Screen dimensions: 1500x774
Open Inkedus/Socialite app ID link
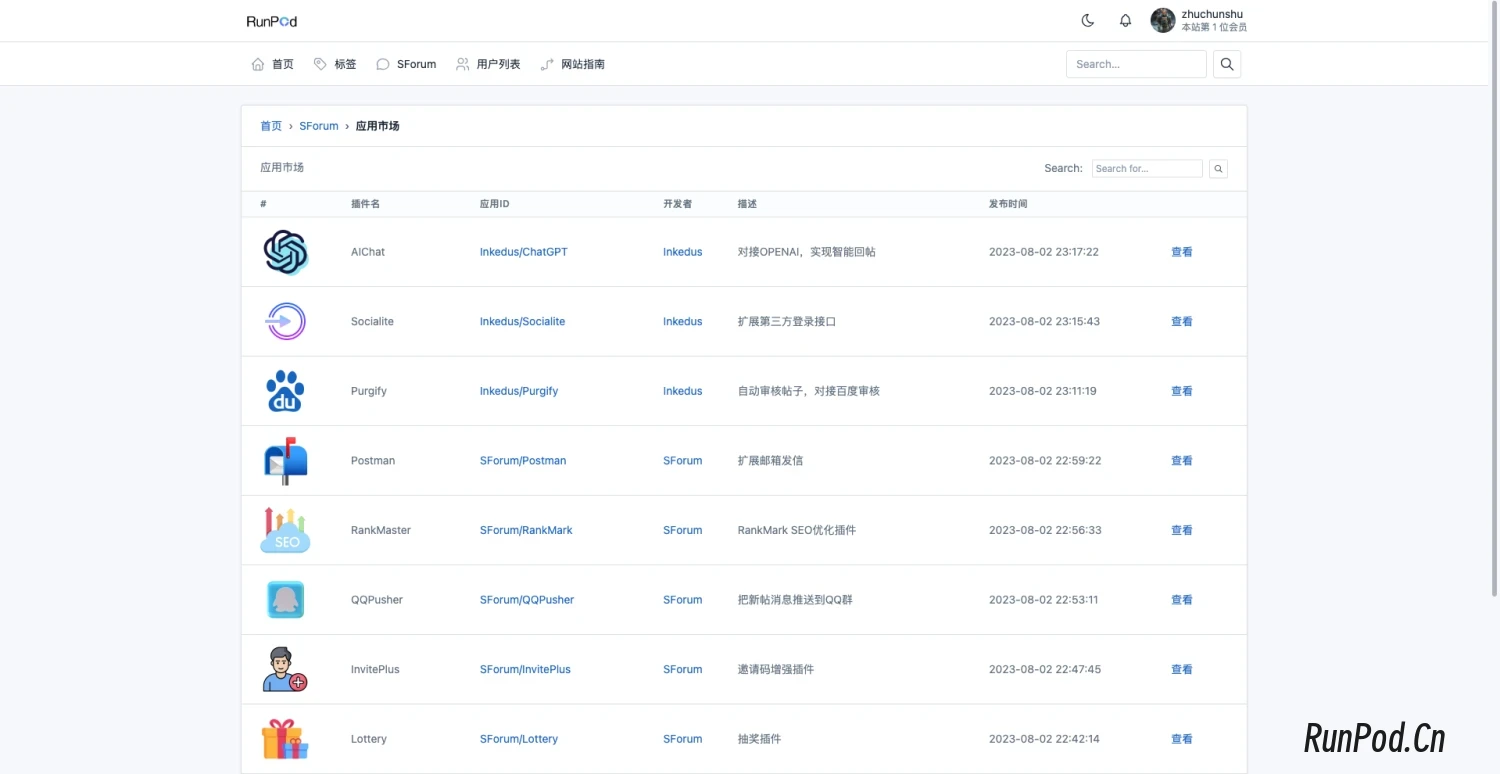pyautogui.click(x=522, y=322)
